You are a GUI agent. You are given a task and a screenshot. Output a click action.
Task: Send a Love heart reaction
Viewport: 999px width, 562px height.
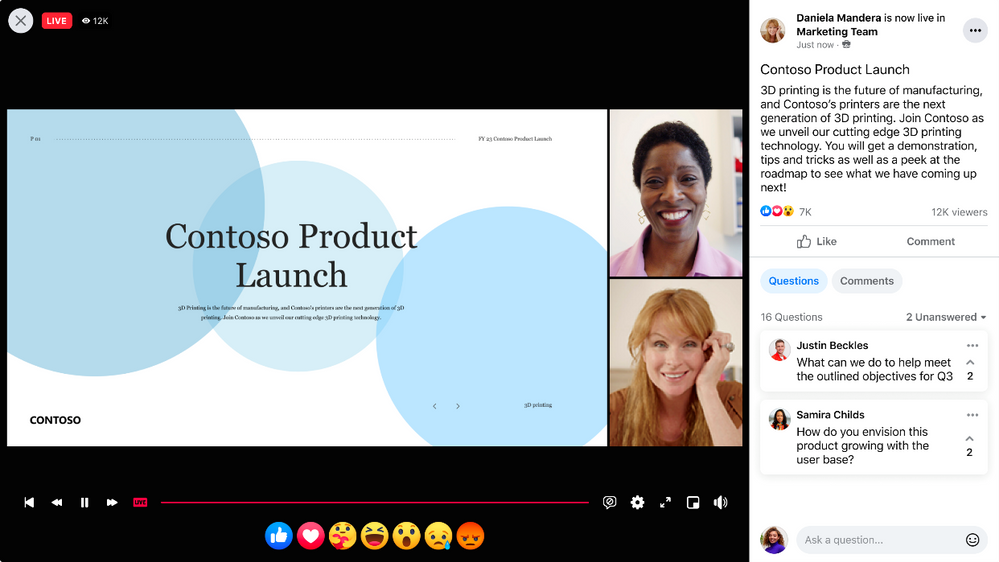310,536
